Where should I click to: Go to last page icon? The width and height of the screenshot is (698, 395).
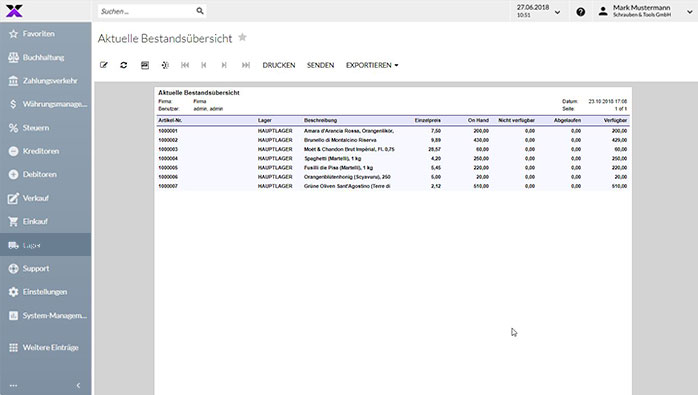pos(246,65)
